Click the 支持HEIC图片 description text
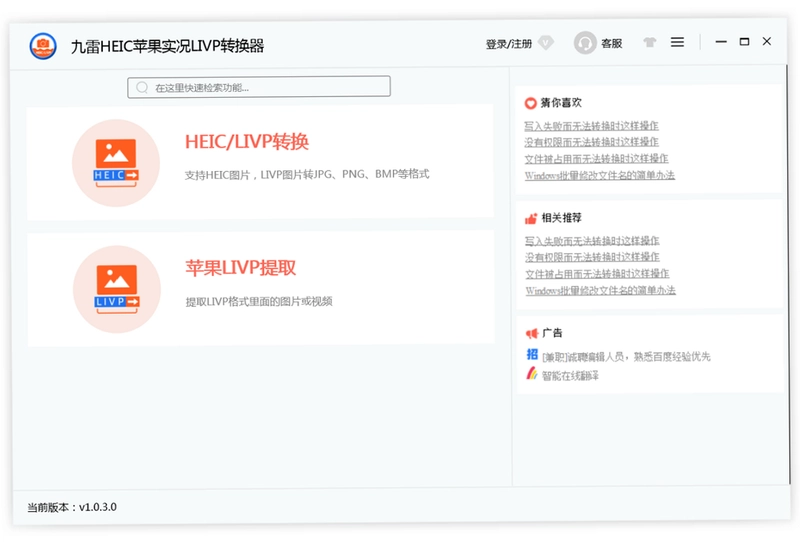This screenshot has height=542, width=800. coord(307,175)
